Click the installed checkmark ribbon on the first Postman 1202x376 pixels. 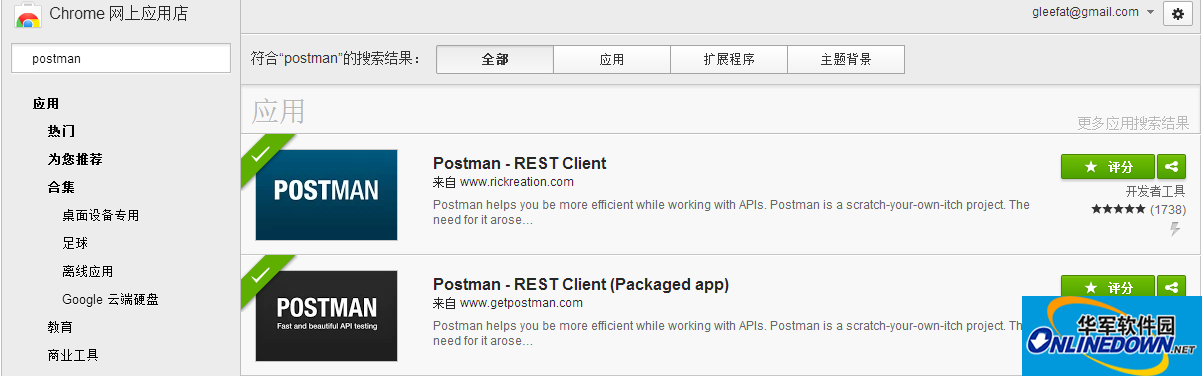click(262, 155)
